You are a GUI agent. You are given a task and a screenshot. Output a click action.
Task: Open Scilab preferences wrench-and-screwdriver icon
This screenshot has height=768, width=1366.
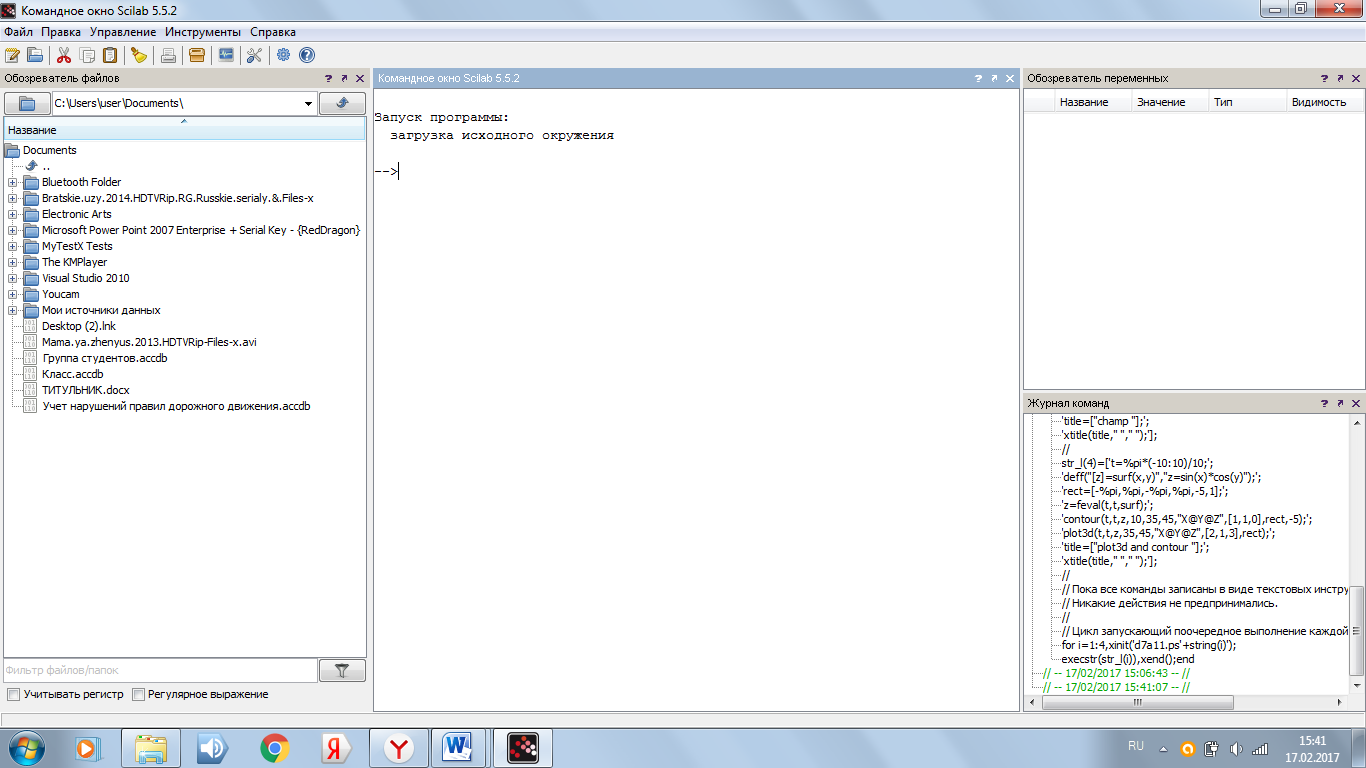[x=254, y=55]
